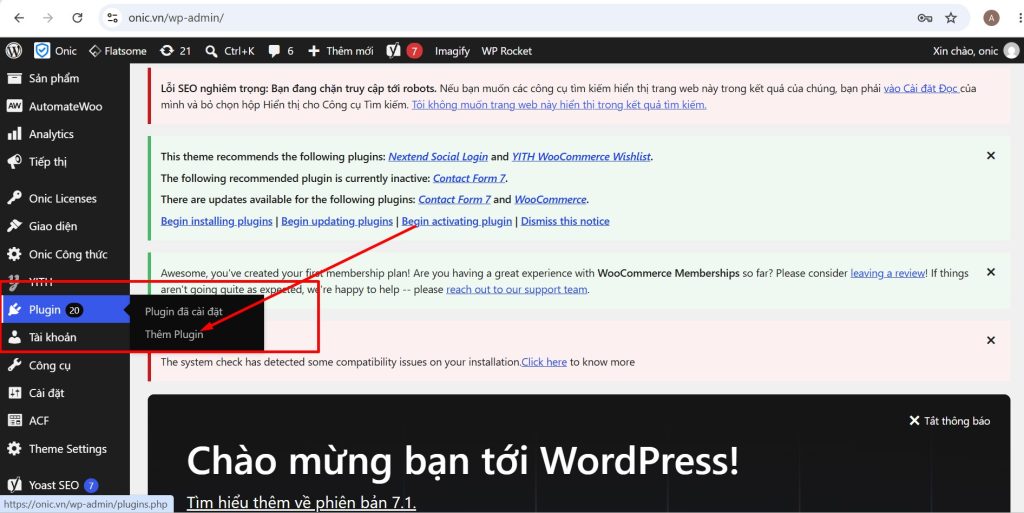
Task: Select Plugin đã cài đặt in submenu
Action: 184,311
